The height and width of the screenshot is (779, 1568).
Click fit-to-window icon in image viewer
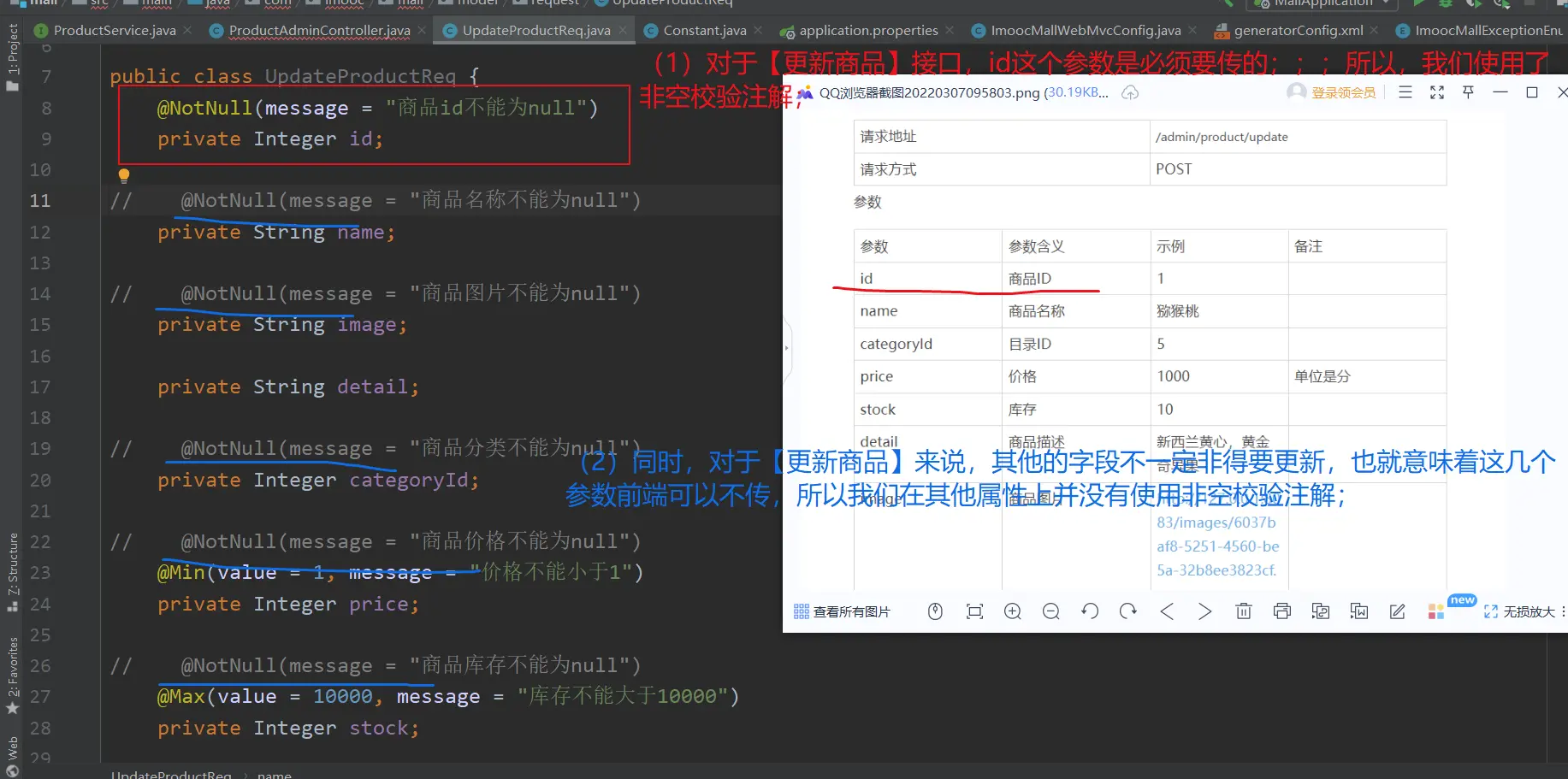(974, 611)
